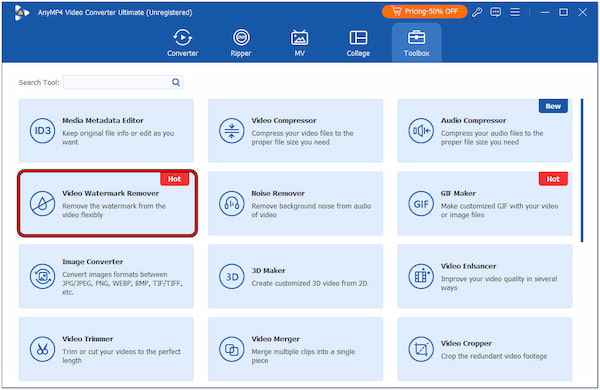Open Video Merger title
Viewport: 600px width, 390px height.
pos(276,339)
